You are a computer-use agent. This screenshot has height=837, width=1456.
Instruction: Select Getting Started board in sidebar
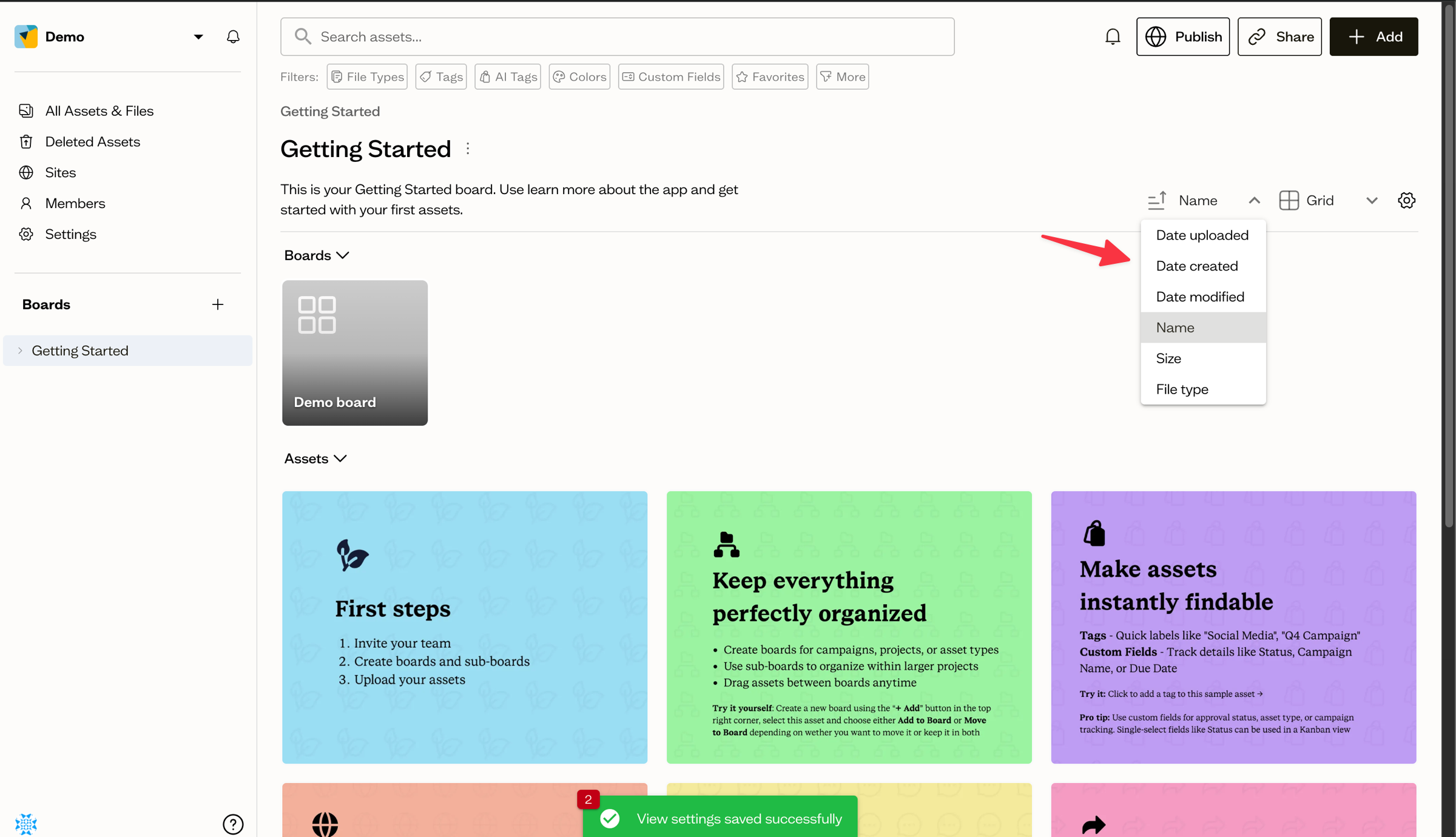127,351
